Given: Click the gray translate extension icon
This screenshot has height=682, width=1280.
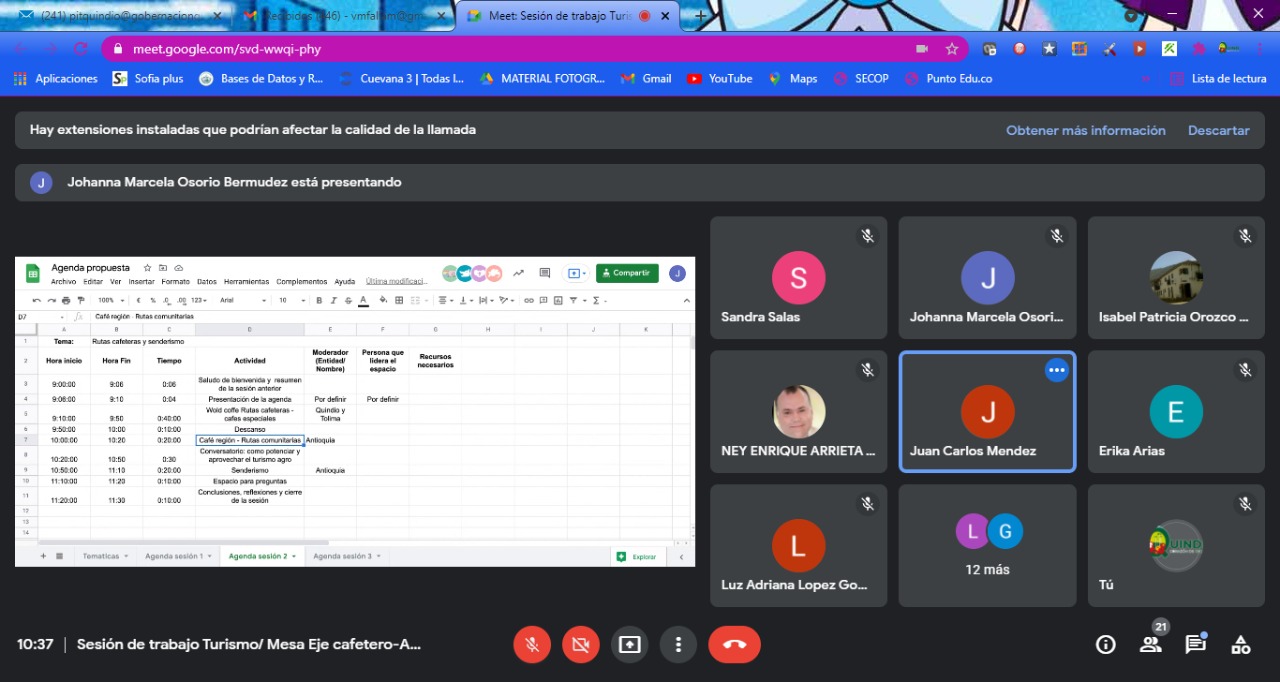Looking at the screenshot, I should [x=989, y=48].
